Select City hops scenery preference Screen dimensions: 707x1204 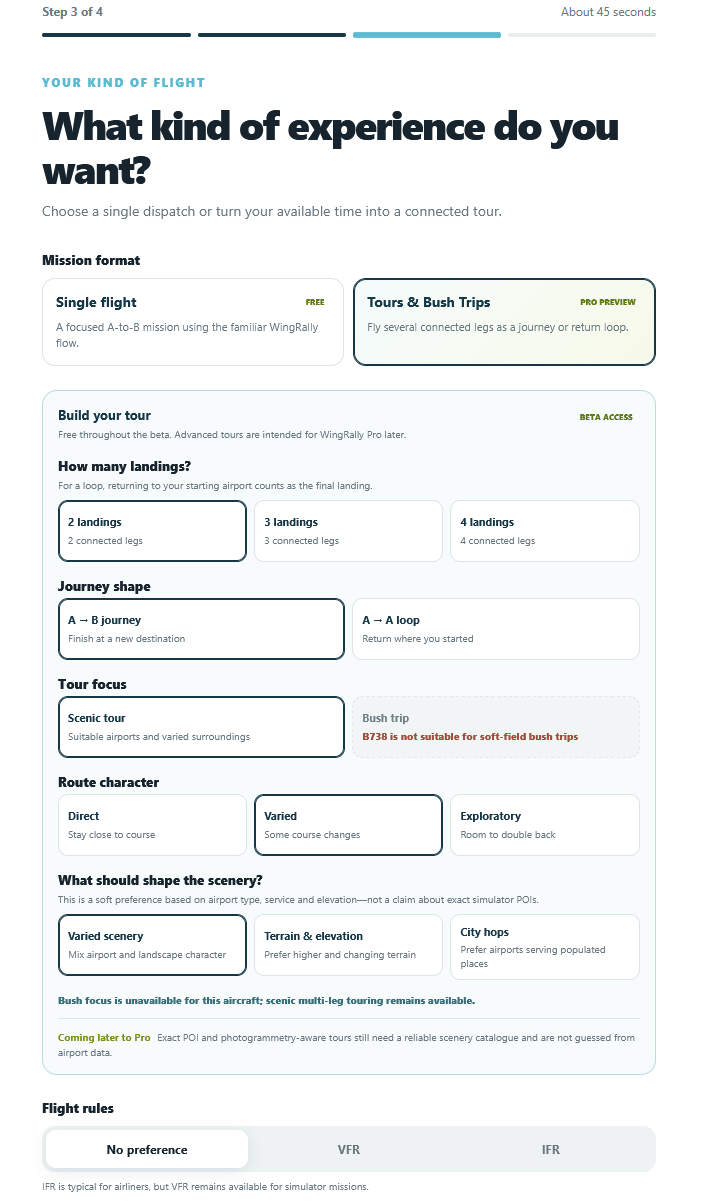tap(545, 947)
